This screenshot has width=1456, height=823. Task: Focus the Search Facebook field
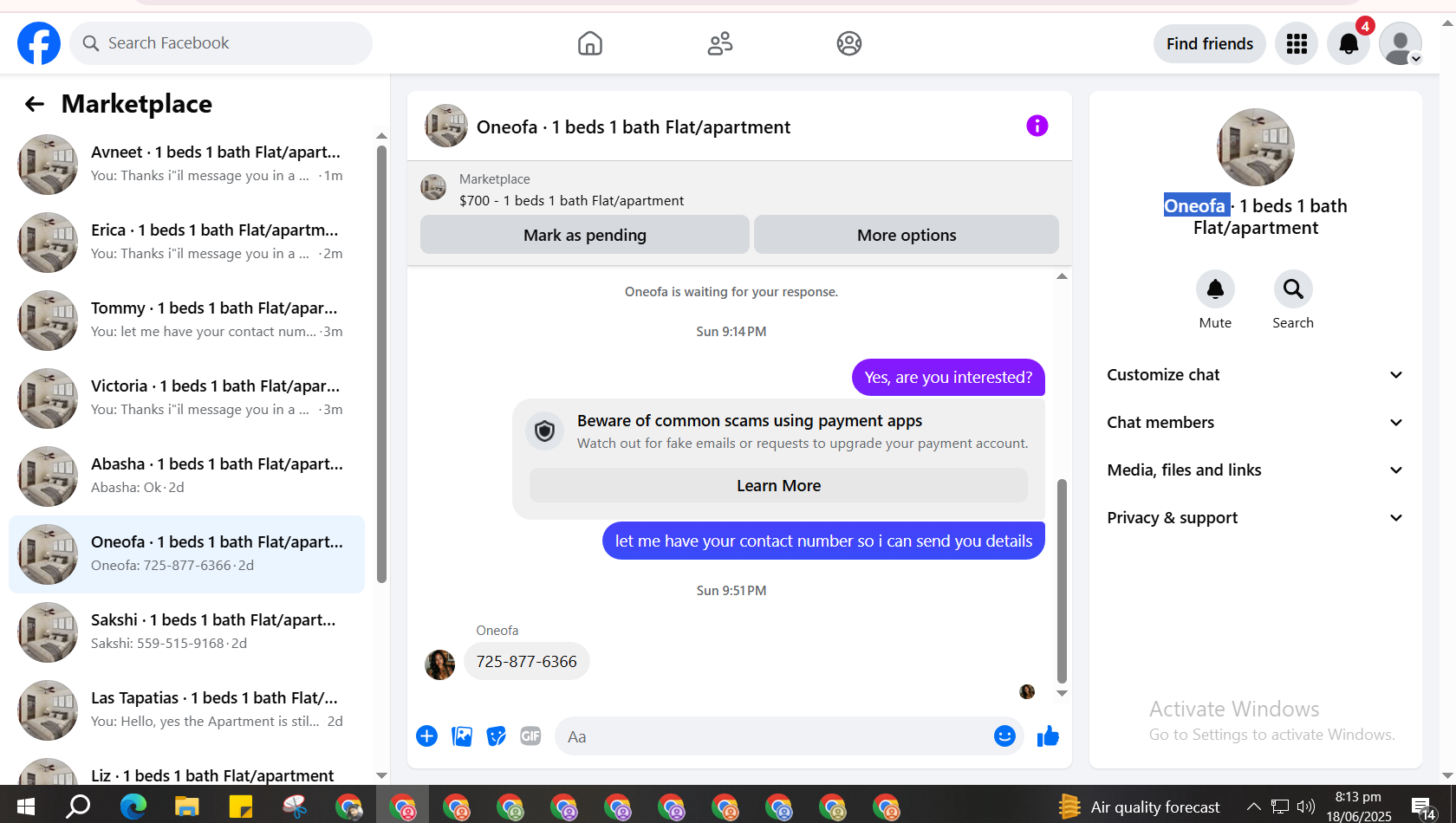click(x=221, y=43)
